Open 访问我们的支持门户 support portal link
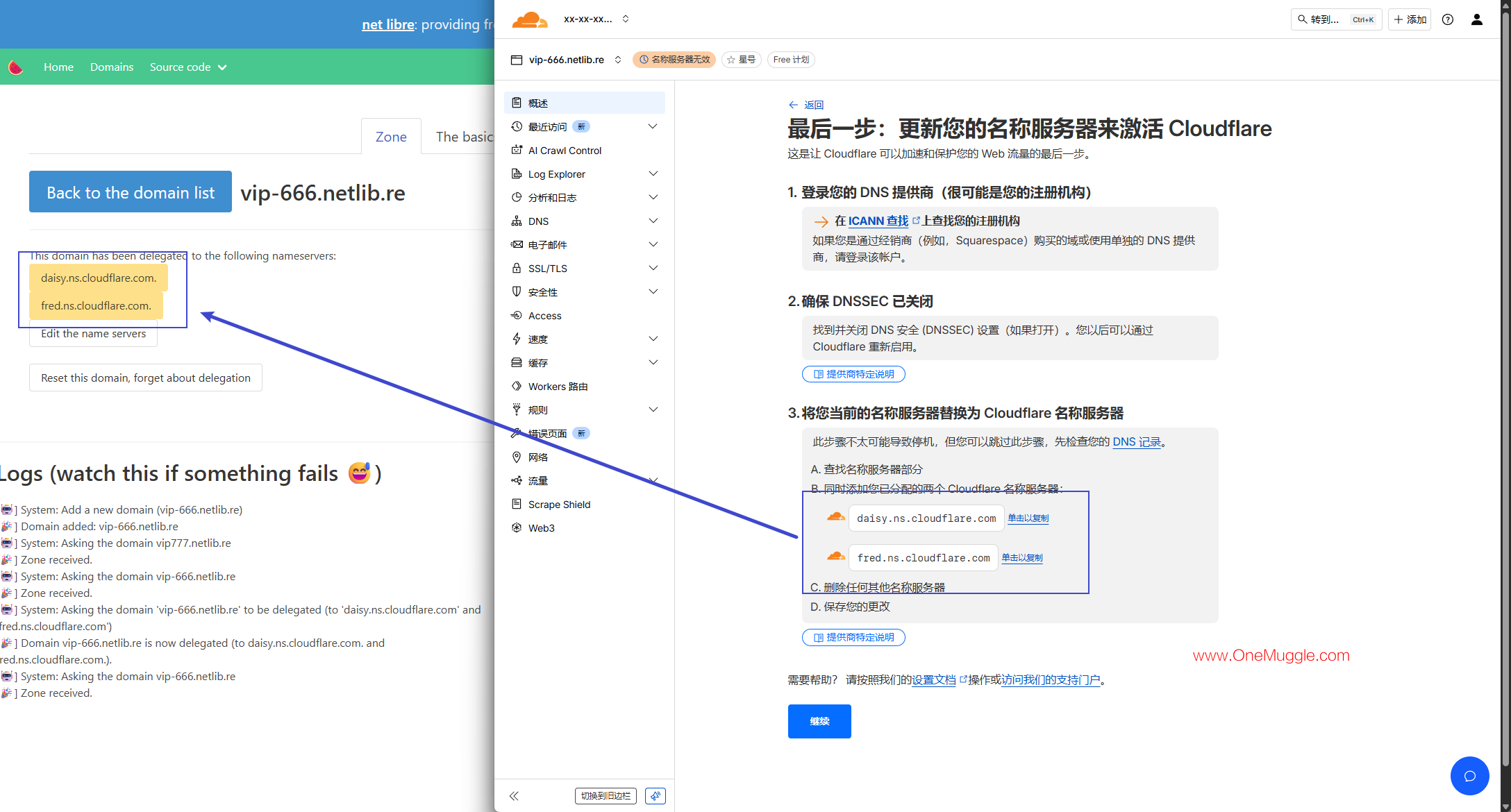The height and width of the screenshot is (812, 1511). coord(1051,680)
